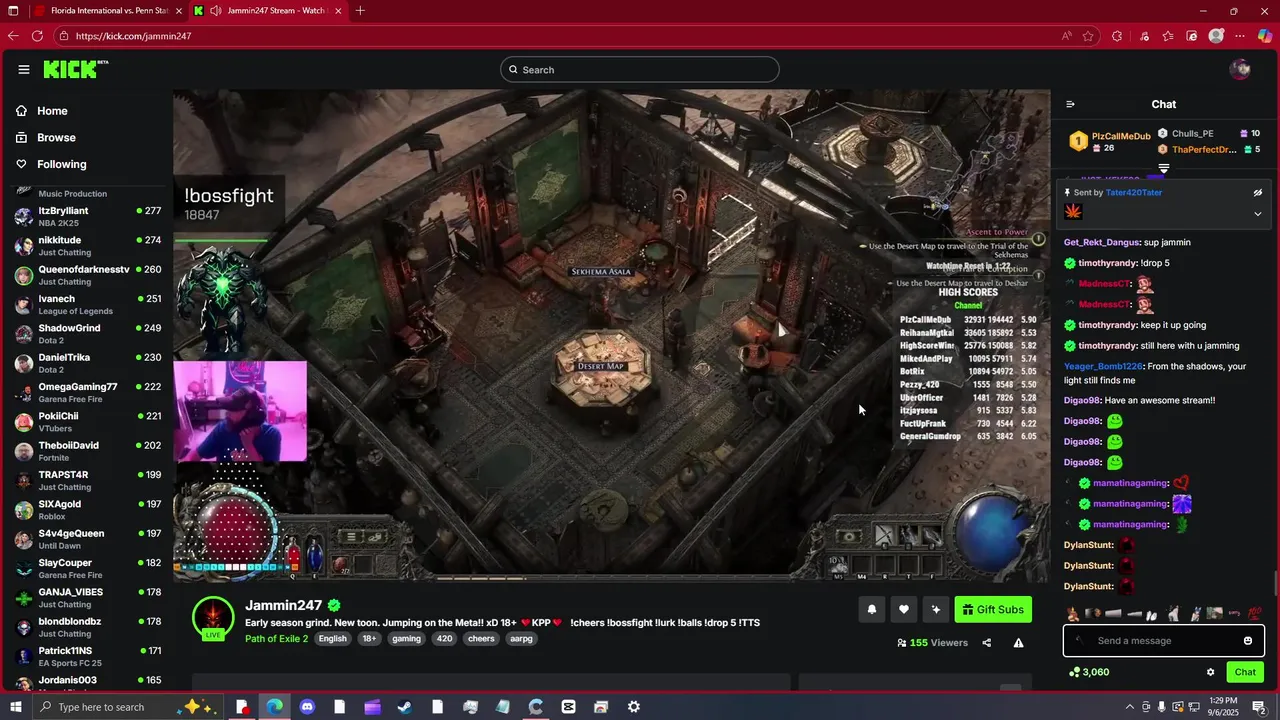
Task: Click the Kick logo
Action: point(75,69)
